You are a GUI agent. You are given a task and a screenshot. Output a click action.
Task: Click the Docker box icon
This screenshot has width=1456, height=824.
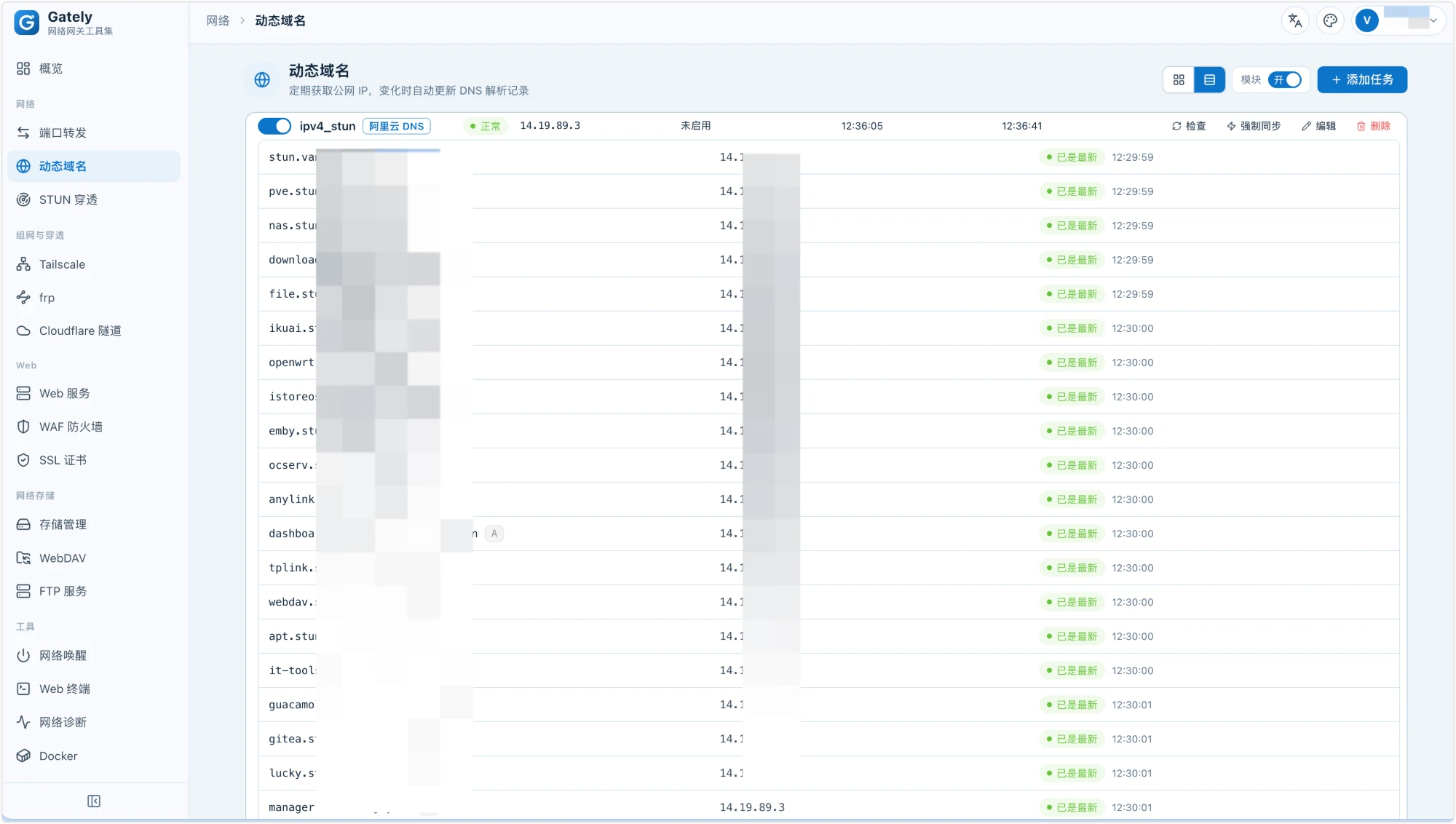pyautogui.click(x=23, y=756)
